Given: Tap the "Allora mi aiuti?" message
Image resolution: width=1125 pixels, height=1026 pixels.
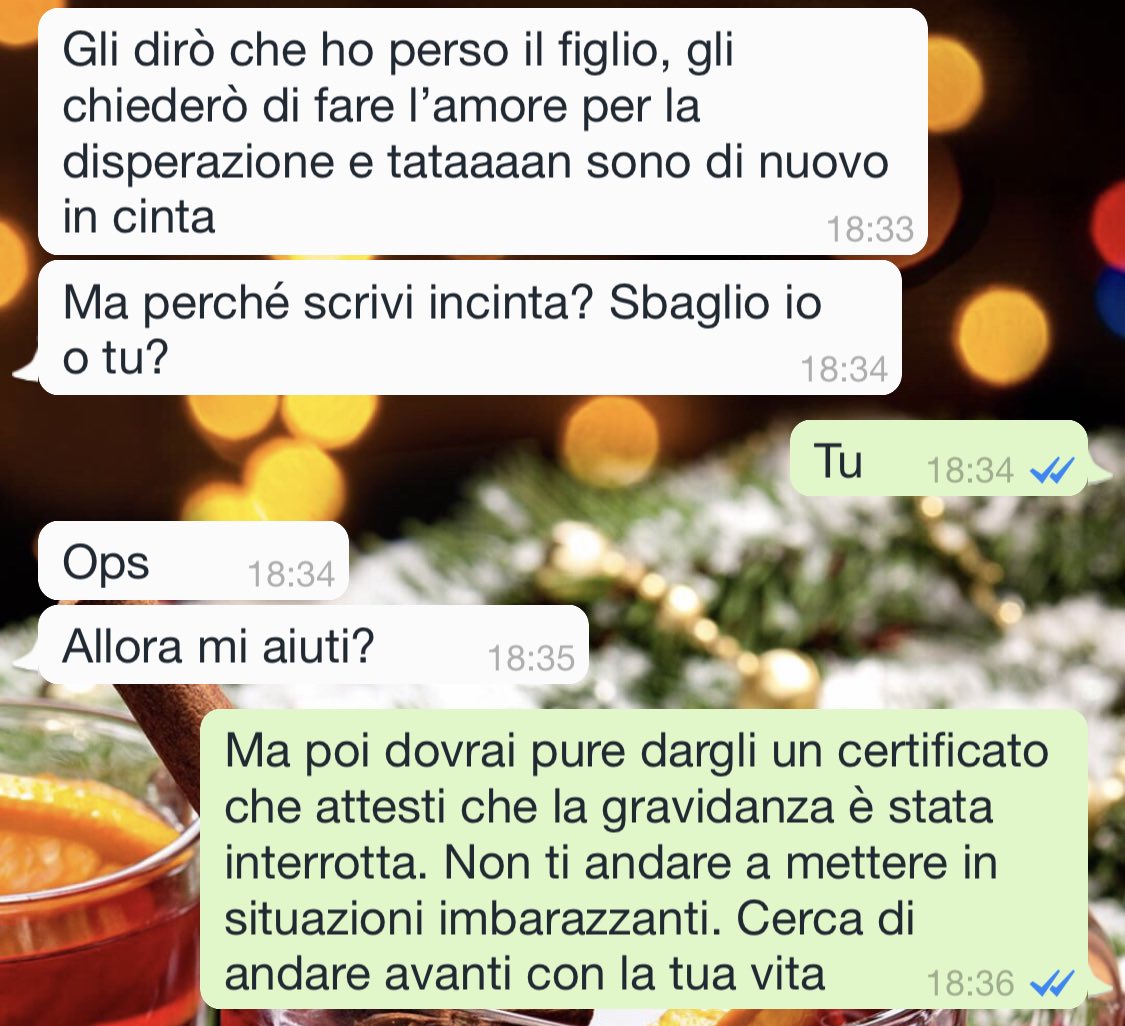Looking at the screenshot, I should [x=313, y=644].
